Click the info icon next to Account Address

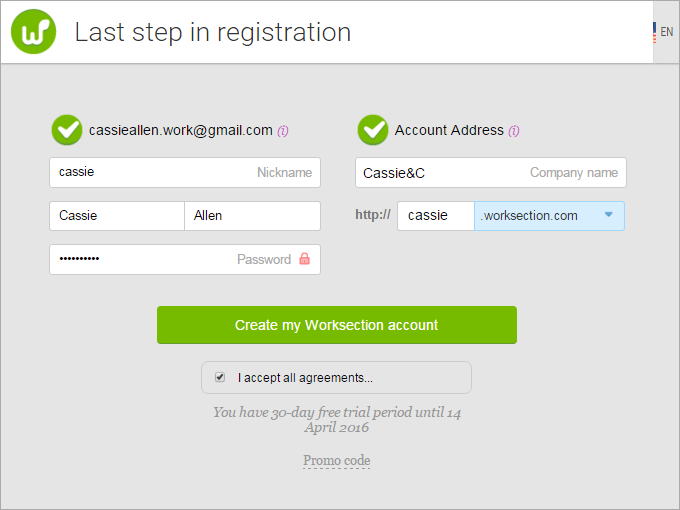click(x=514, y=131)
